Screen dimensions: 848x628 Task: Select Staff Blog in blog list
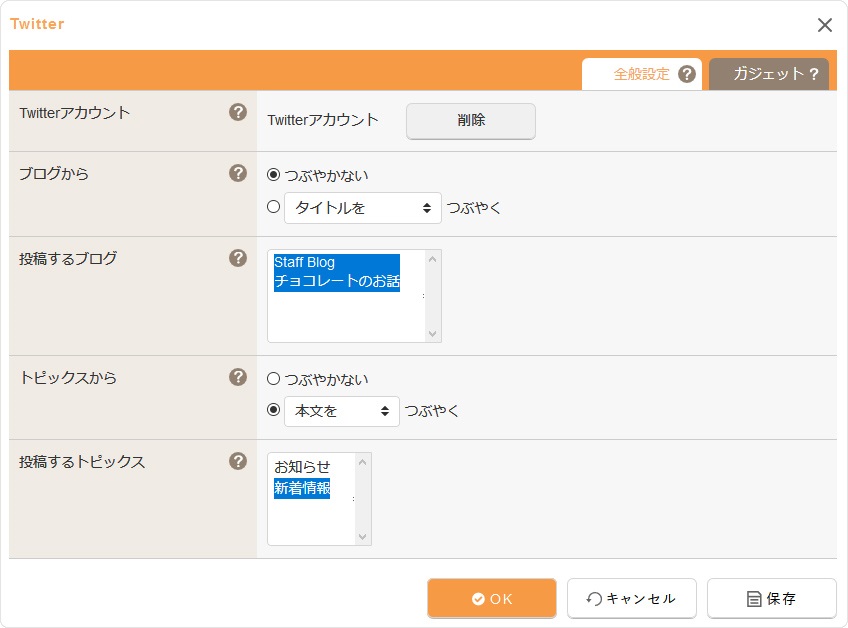click(336, 262)
